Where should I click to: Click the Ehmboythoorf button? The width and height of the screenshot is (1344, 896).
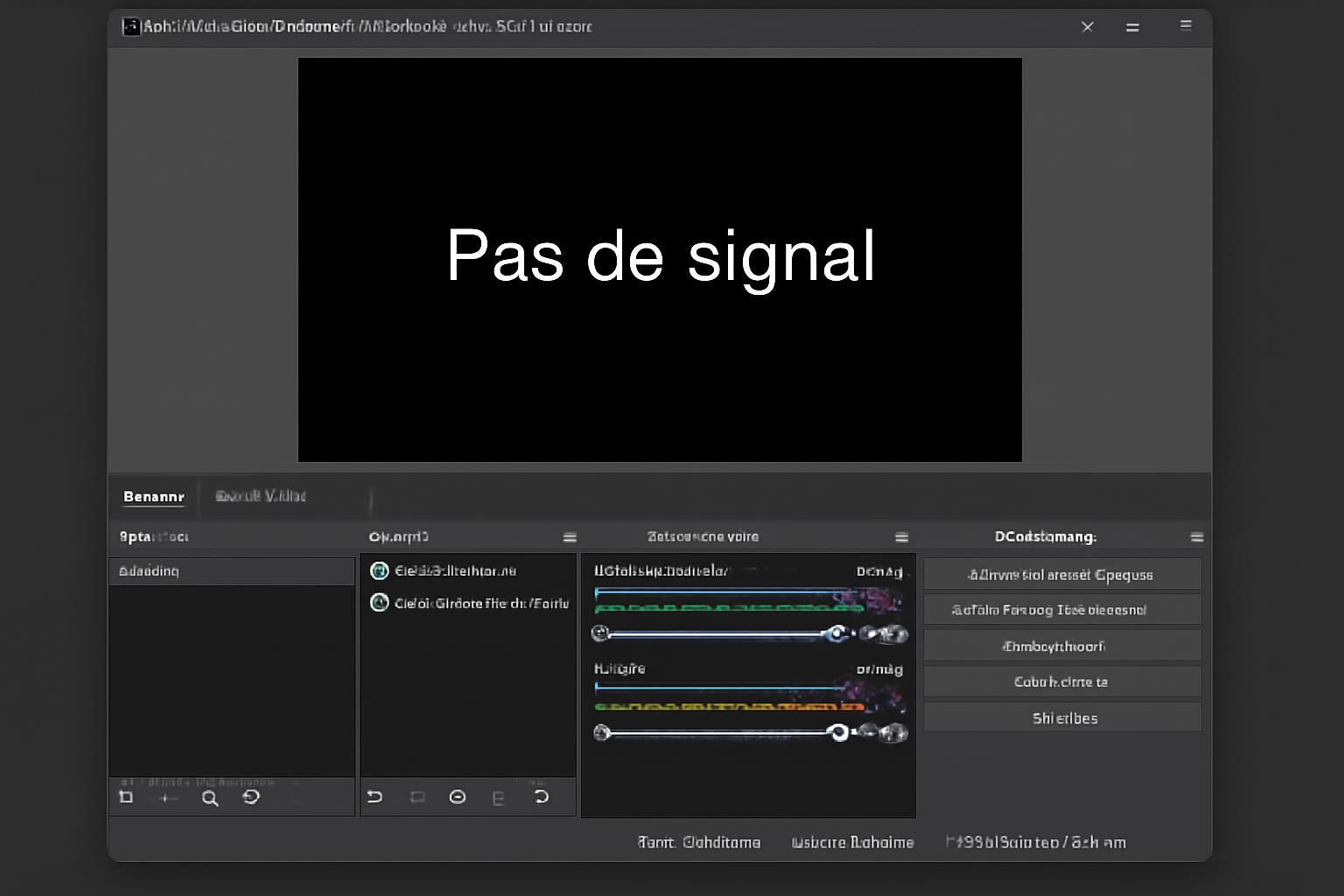(x=1062, y=646)
